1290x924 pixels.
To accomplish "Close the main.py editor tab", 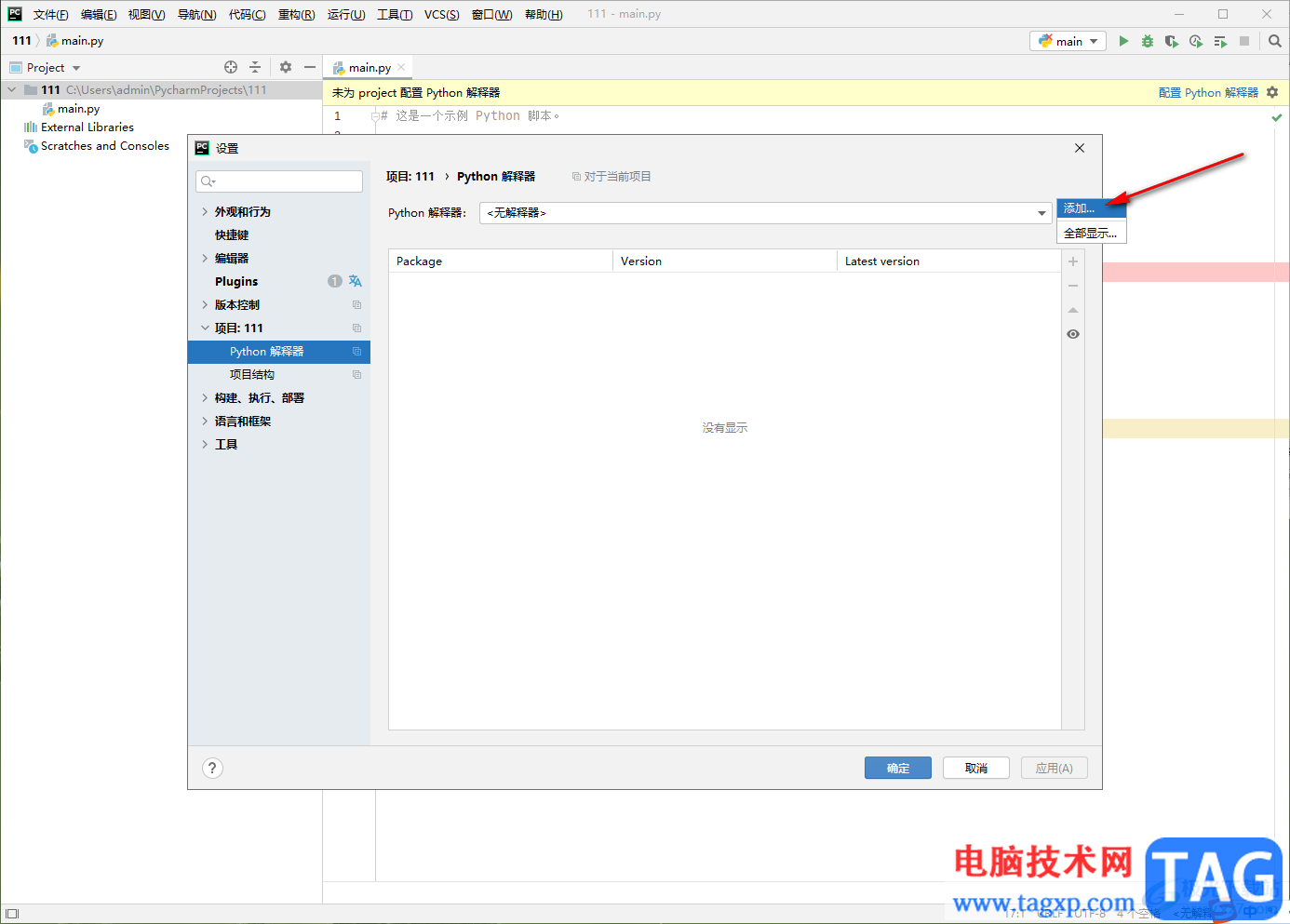I will point(401,67).
